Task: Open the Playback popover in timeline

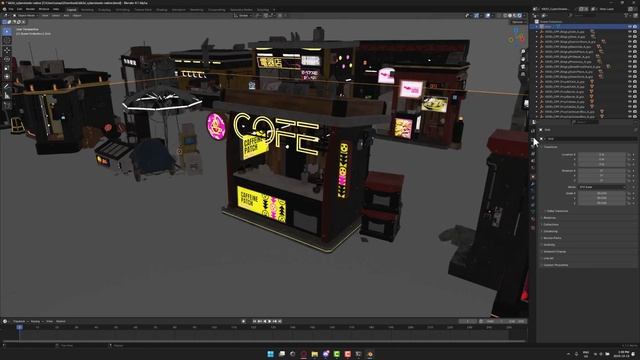Action: click(19, 321)
